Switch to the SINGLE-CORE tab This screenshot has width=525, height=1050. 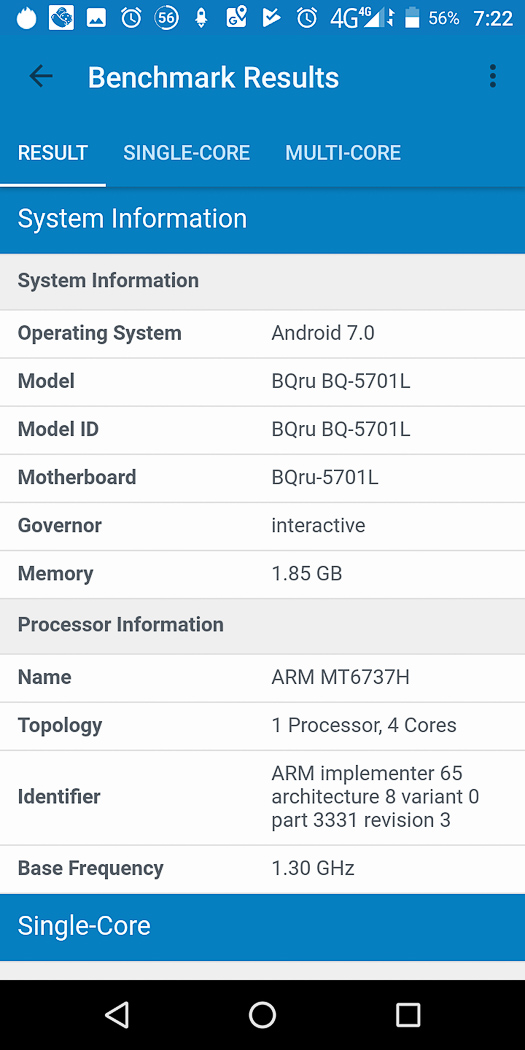(x=186, y=153)
